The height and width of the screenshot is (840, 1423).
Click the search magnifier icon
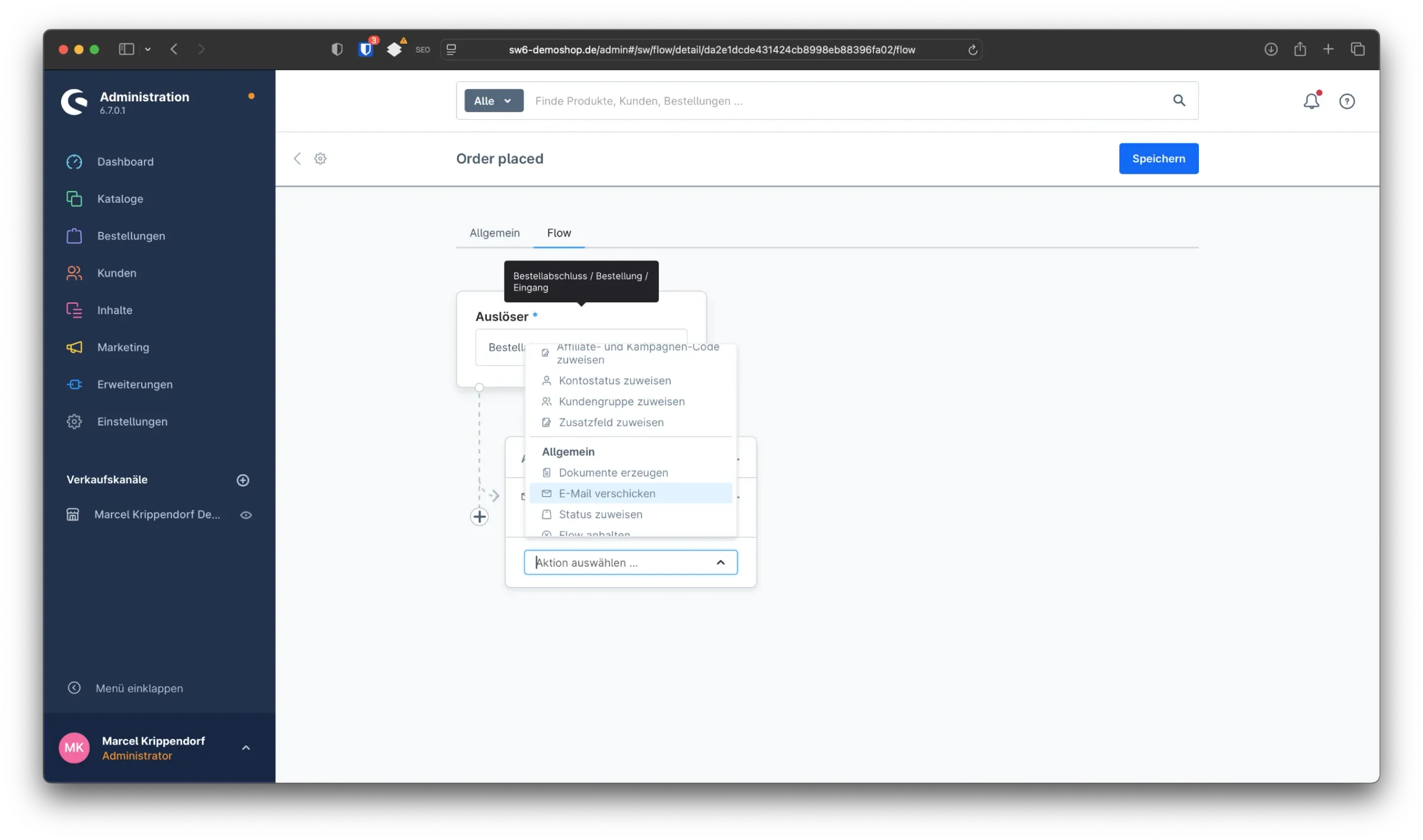tap(1179, 101)
